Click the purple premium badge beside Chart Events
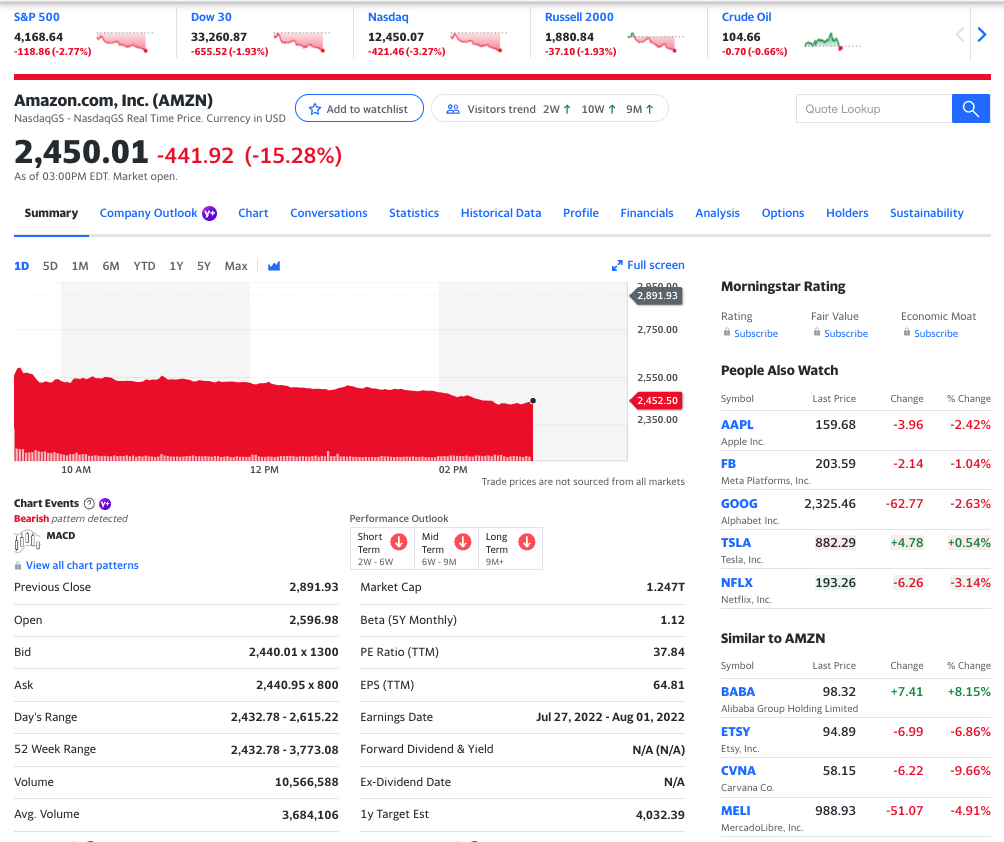Viewport: 1004px width, 842px height. click(x=105, y=504)
